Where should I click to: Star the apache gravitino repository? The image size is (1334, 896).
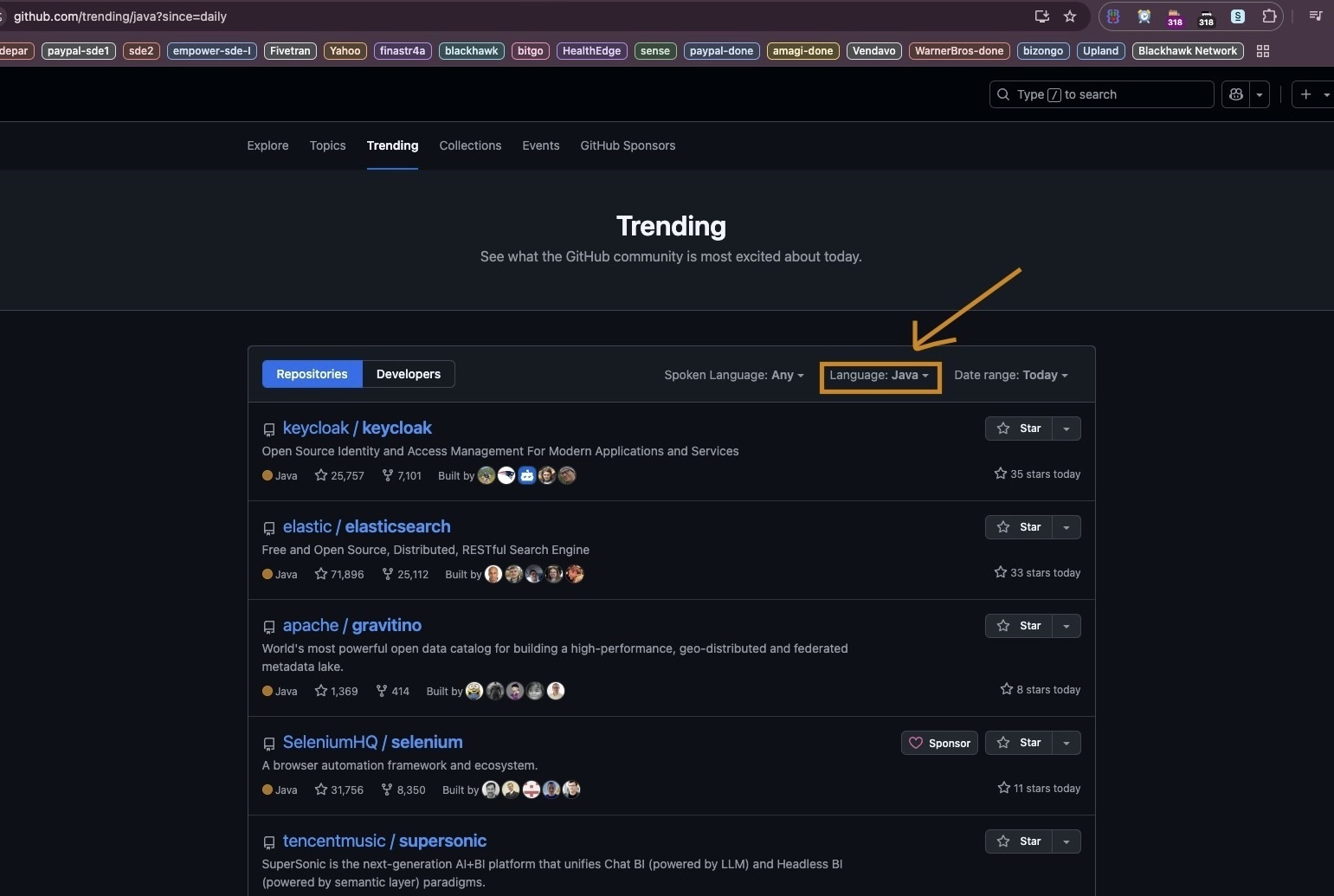coord(1019,626)
